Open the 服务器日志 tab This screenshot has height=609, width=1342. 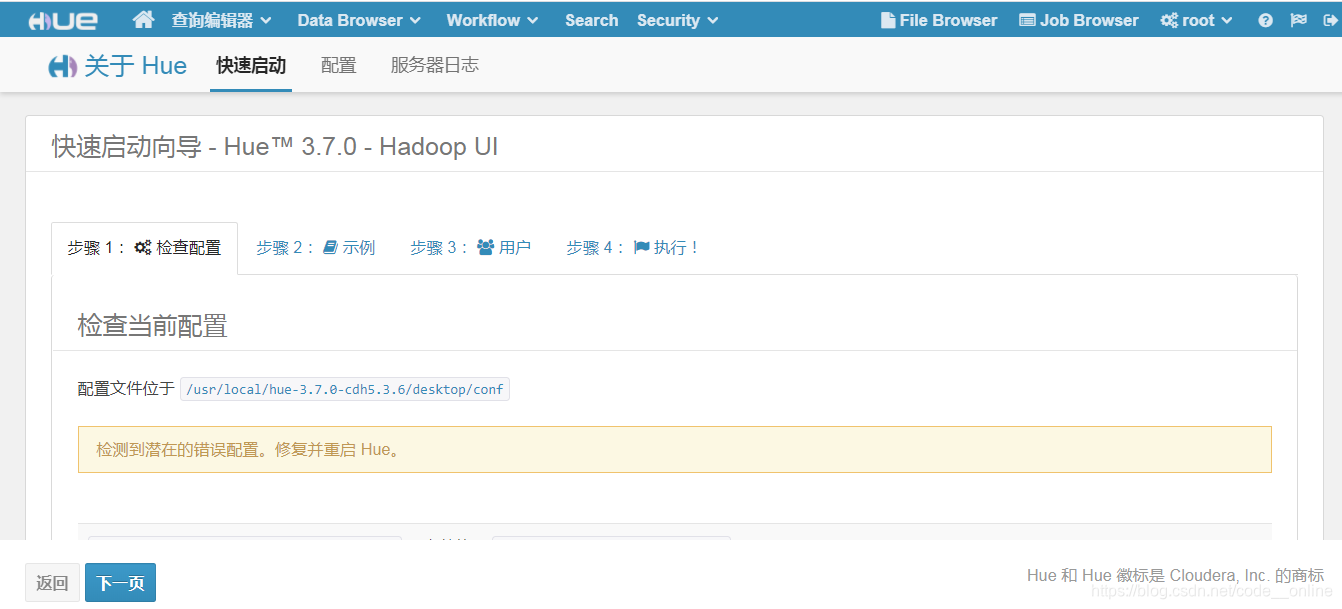(x=434, y=66)
